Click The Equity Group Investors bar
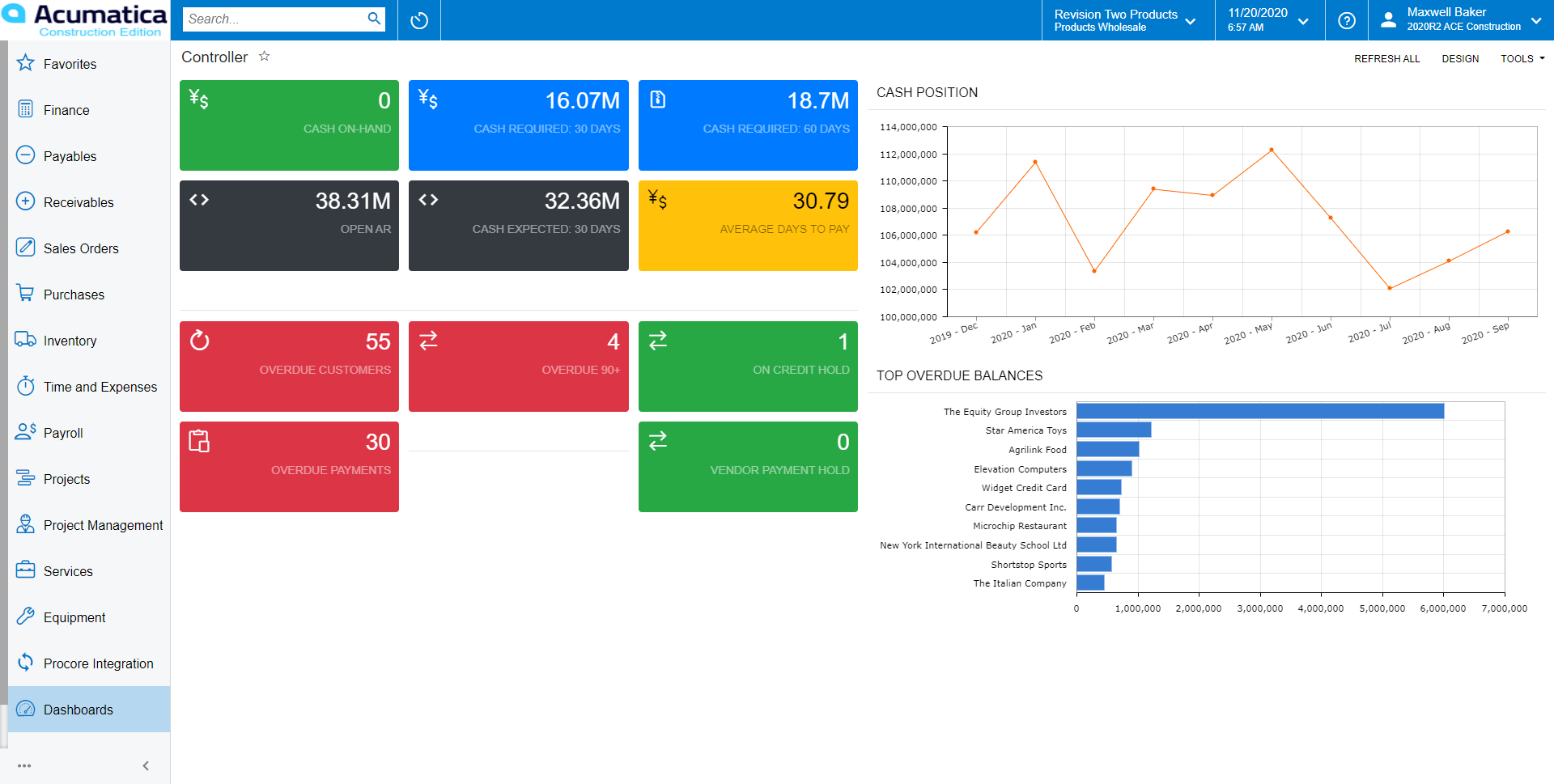The height and width of the screenshot is (784, 1554). (x=1259, y=411)
